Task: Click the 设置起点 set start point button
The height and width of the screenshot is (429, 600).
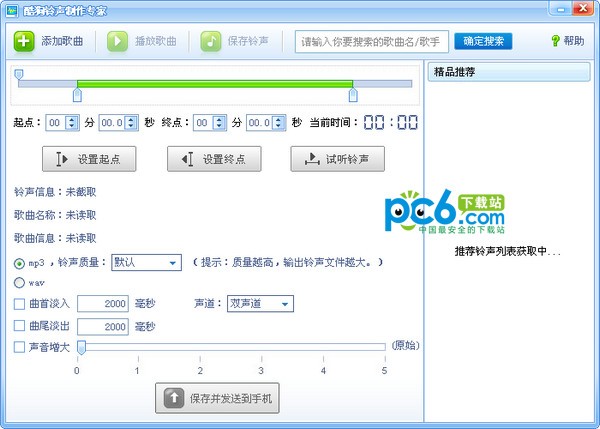Action: pos(89,159)
